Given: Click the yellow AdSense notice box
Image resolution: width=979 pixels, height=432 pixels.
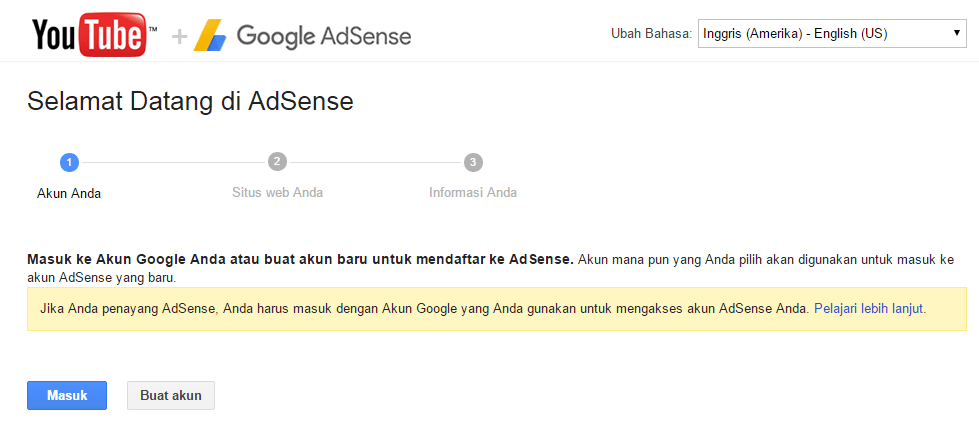Looking at the screenshot, I should 497,309.
